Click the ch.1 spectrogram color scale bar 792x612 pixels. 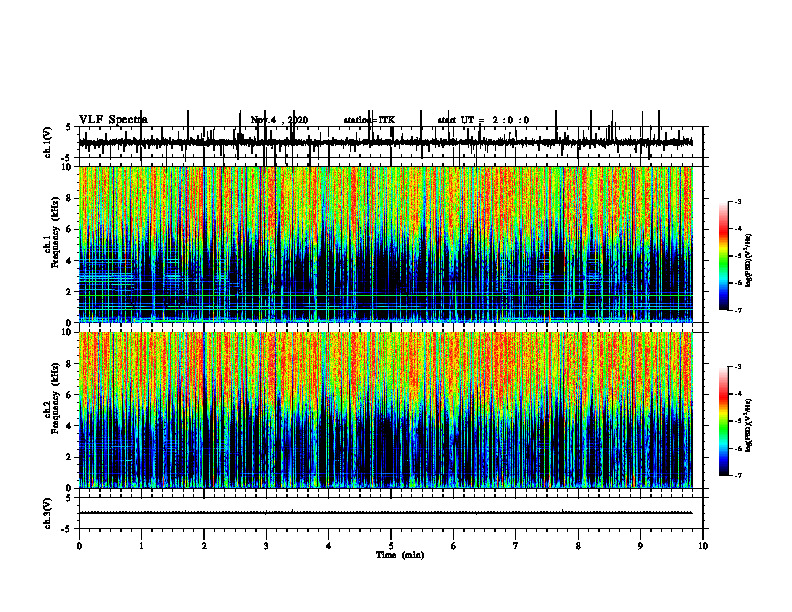pos(723,255)
